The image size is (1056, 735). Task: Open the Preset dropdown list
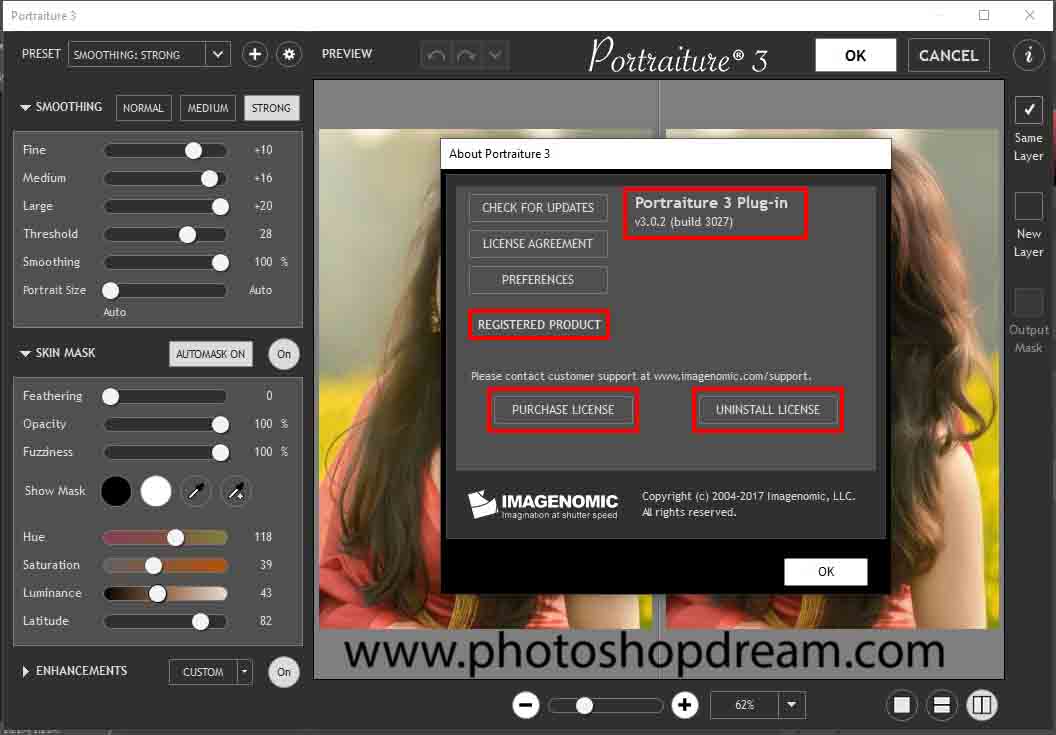coord(218,55)
